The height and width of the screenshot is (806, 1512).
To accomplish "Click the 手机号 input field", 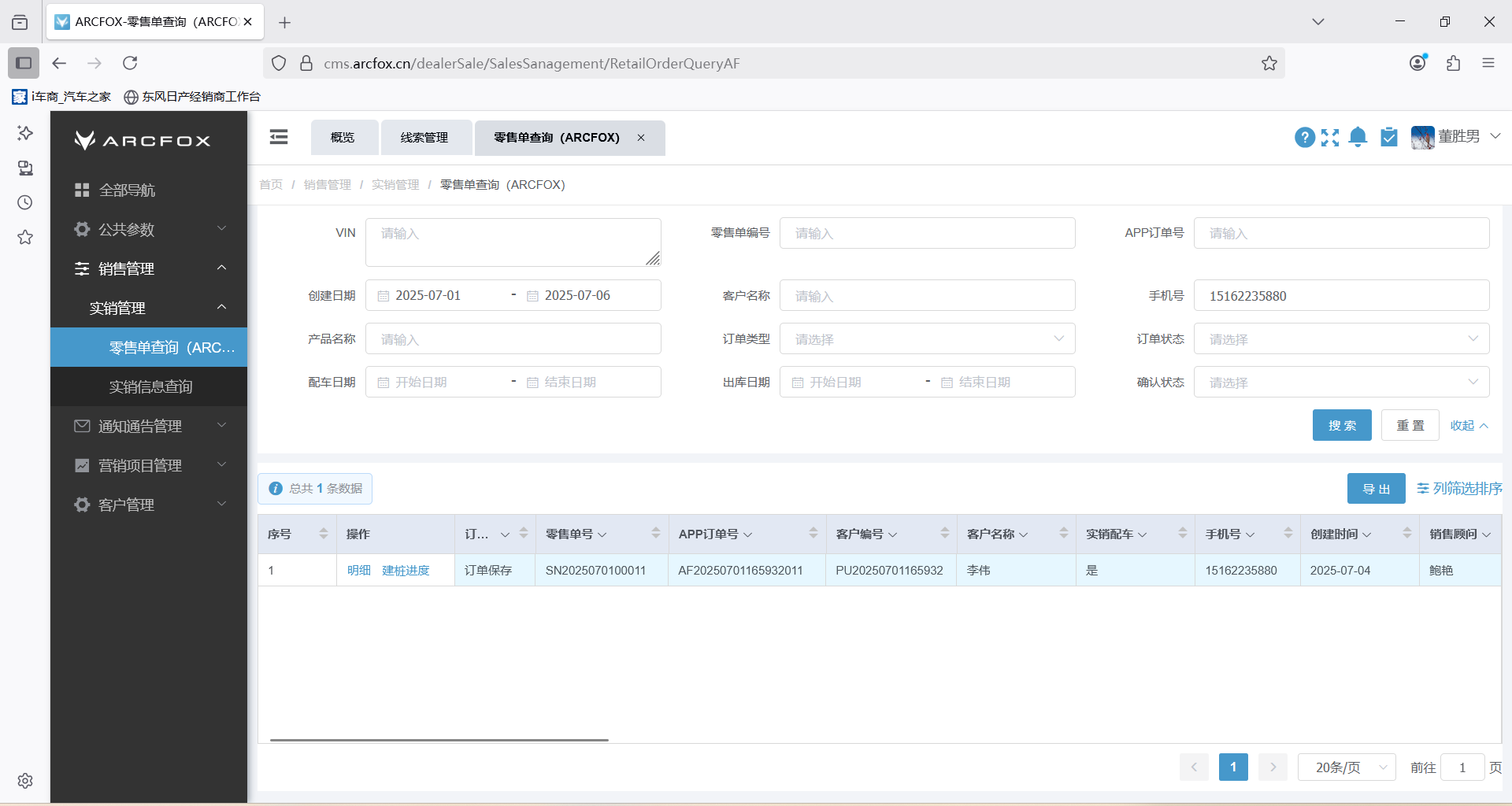I will pyautogui.click(x=1341, y=295).
